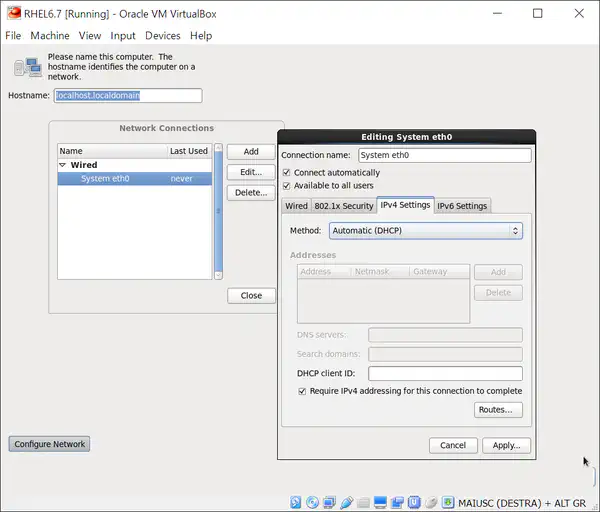
Task: Toggle the Connect automatically checkbox
Action: [287, 173]
